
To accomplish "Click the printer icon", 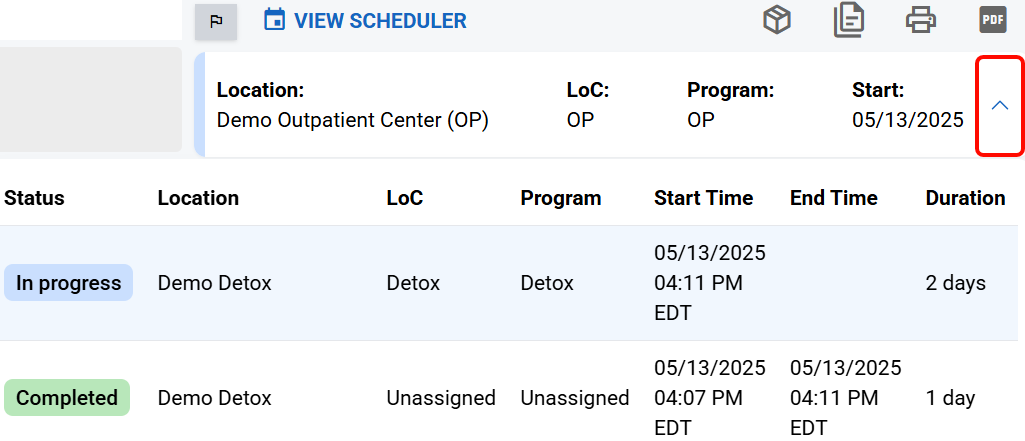I will coord(920,20).
